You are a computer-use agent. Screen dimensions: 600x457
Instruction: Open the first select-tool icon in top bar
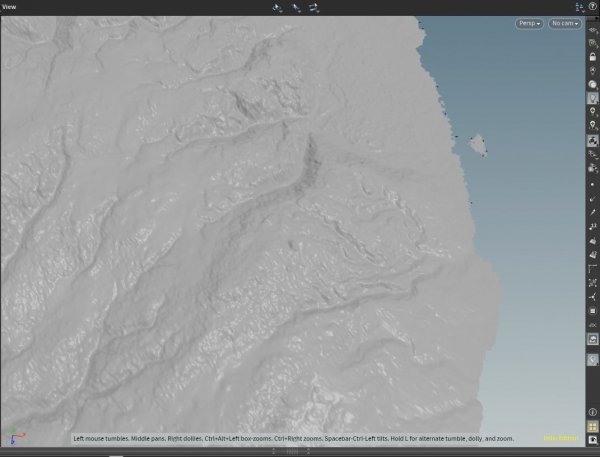277,8
